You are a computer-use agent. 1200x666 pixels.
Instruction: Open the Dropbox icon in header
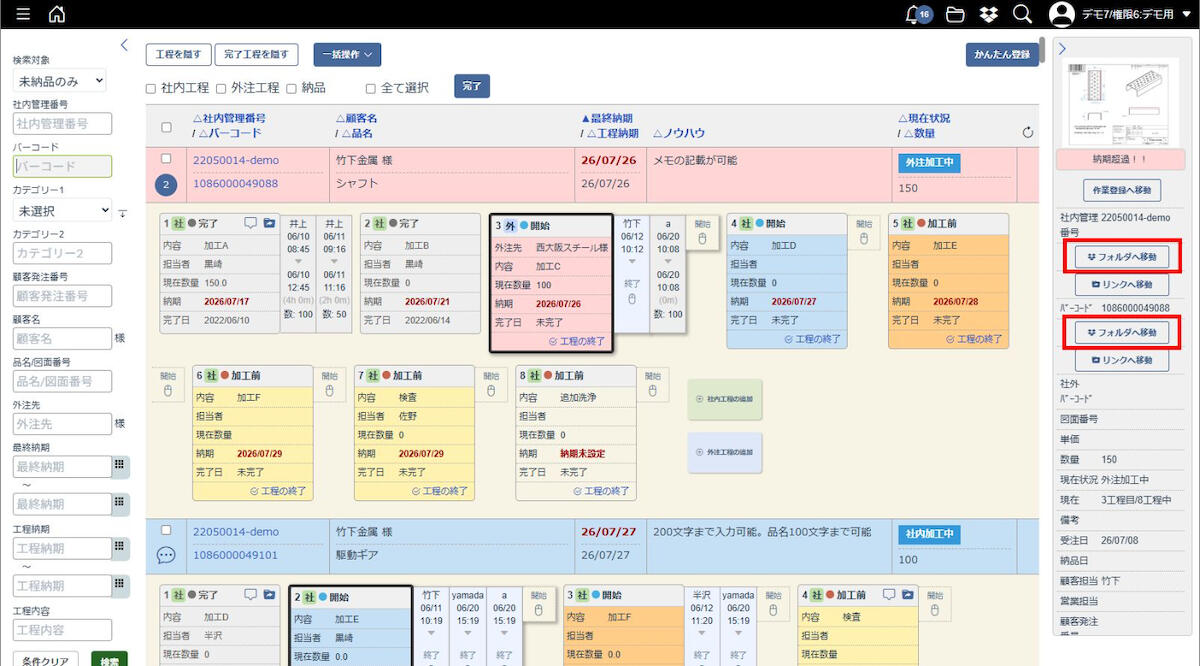click(x=988, y=14)
